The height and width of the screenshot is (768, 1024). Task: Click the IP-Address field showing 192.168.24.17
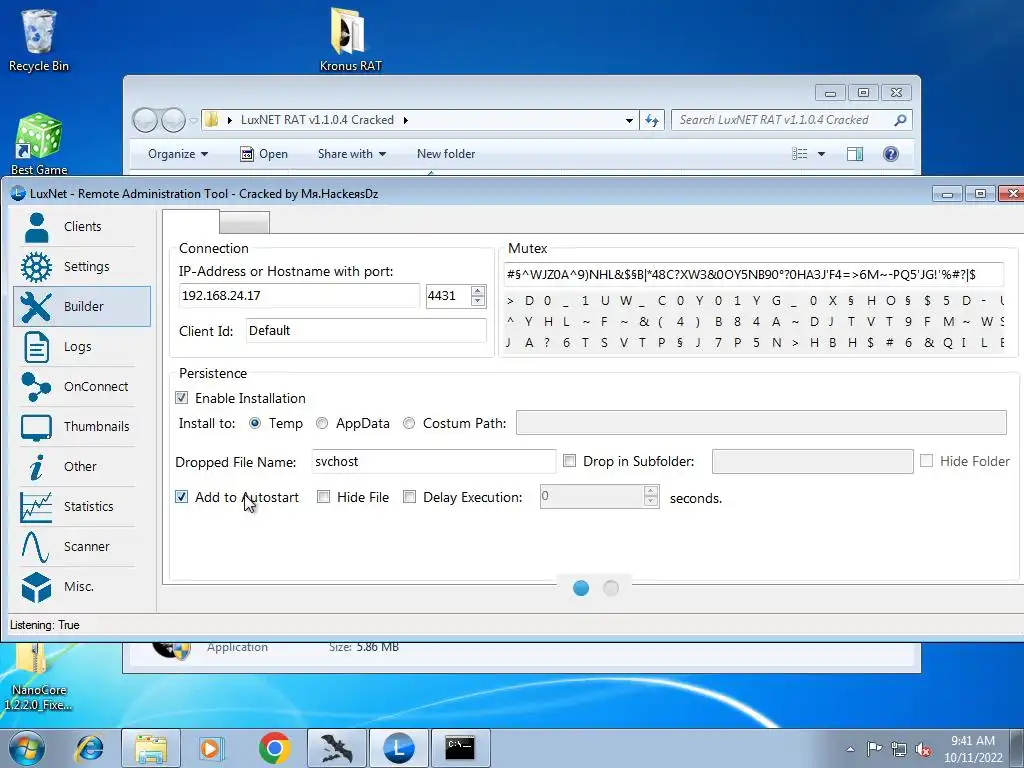click(299, 296)
